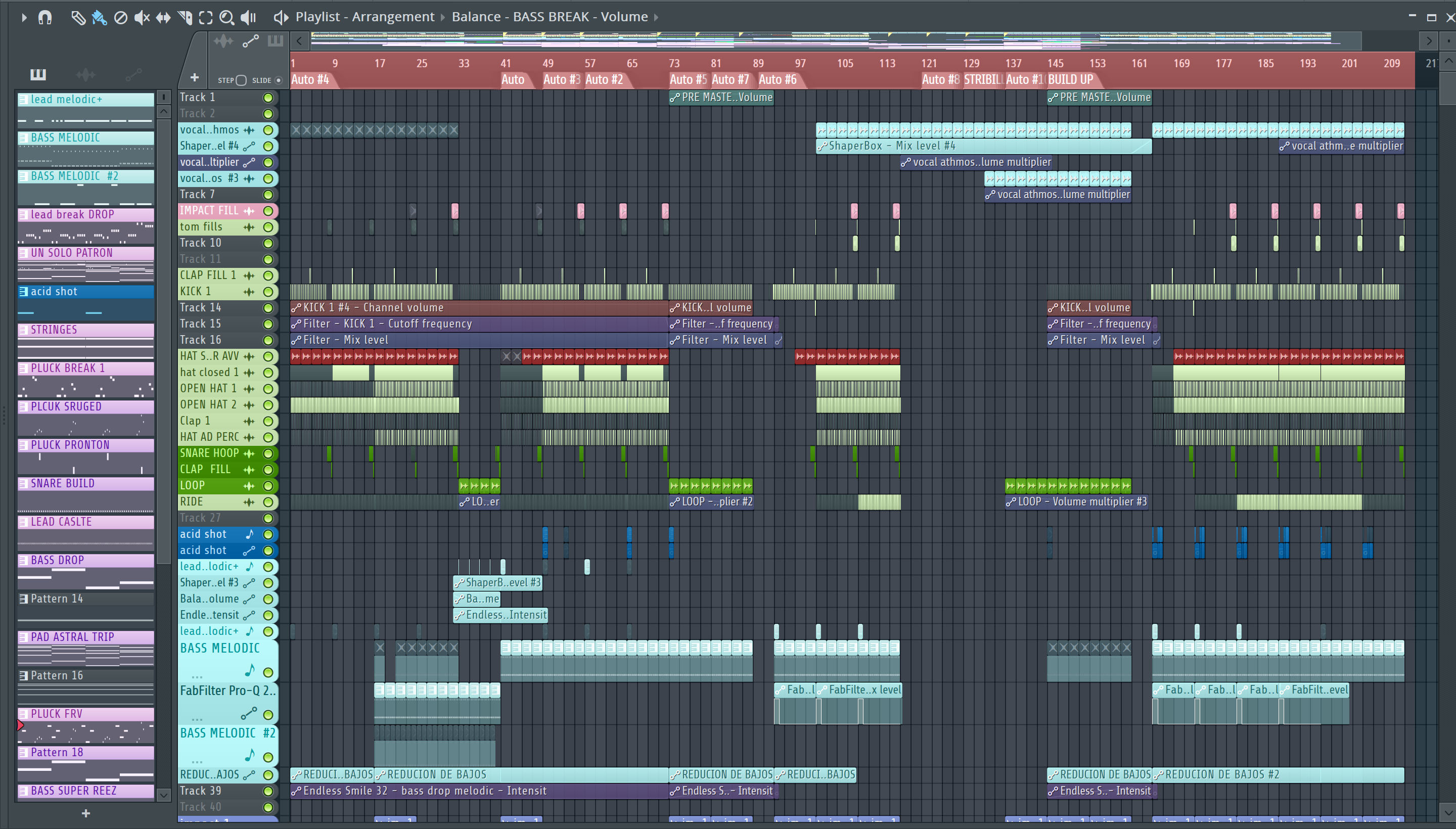Click automation icon on FabFilter Pro-Q 2 track
The image size is (1456, 829).
coord(249,713)
